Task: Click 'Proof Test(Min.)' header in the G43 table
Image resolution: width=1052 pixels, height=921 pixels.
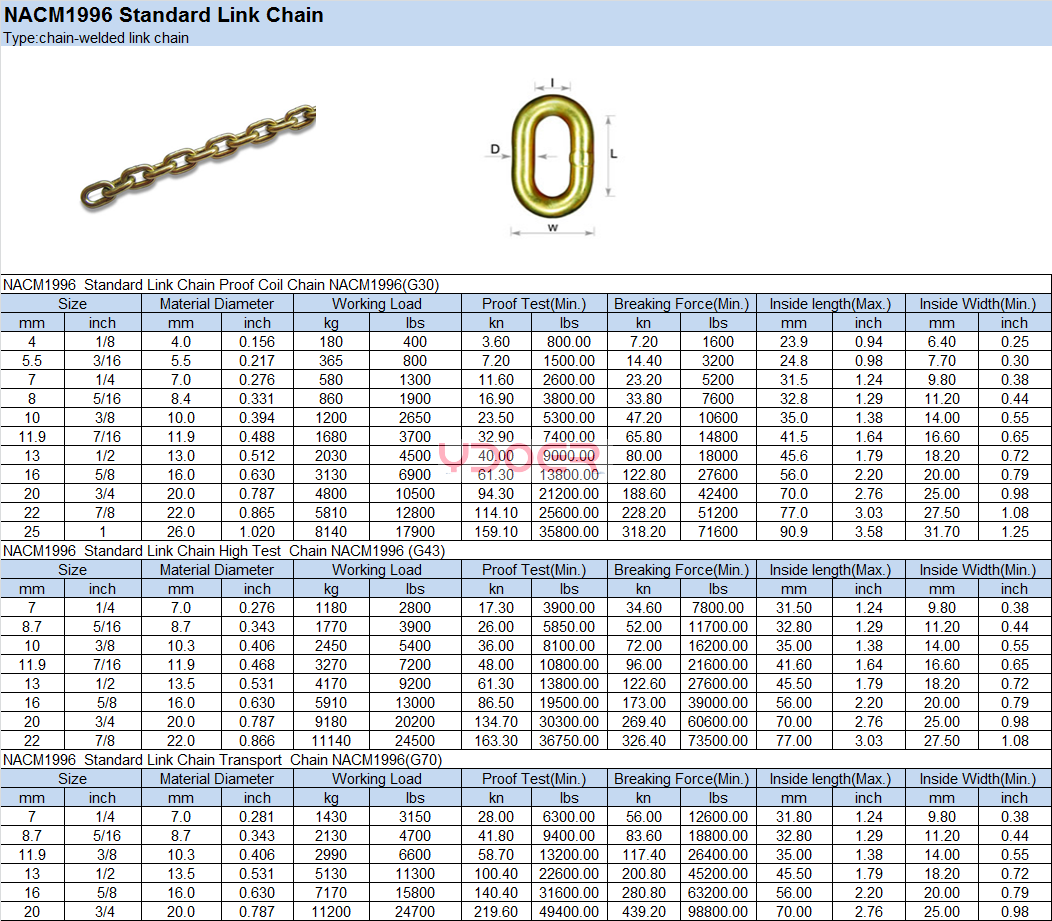Action: 534,570
